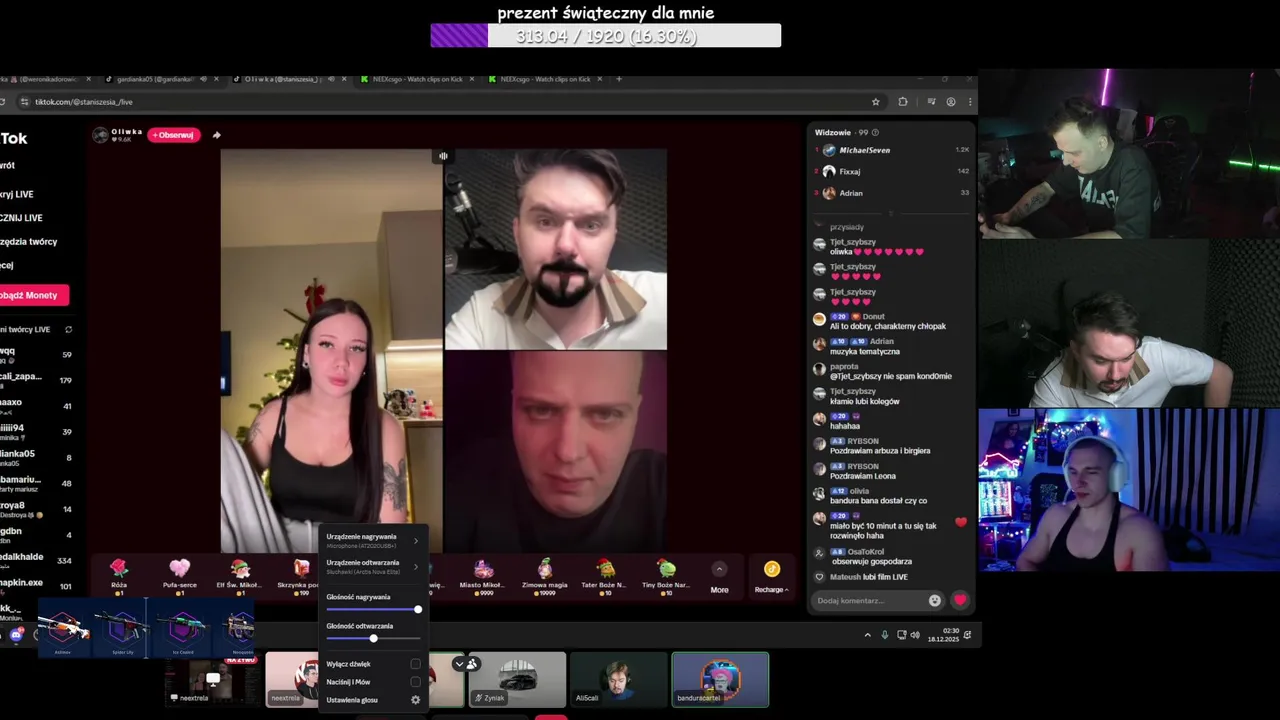Viewport: 1280px width, 720px height.
Task: Open the browser three-dot menu
Action: [x=969, y=101]
